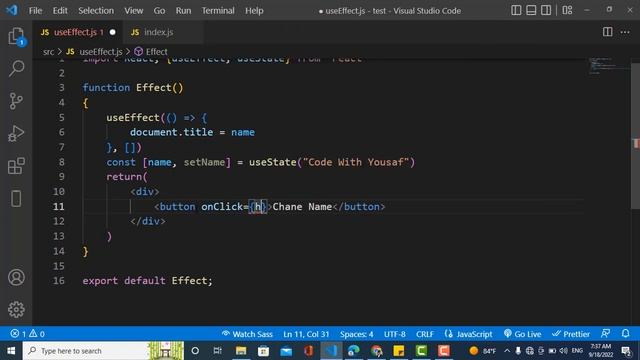This screenshot has height=360, width=640.
Task: Open the device preview icon in activity bar
Action: [16, 199]
